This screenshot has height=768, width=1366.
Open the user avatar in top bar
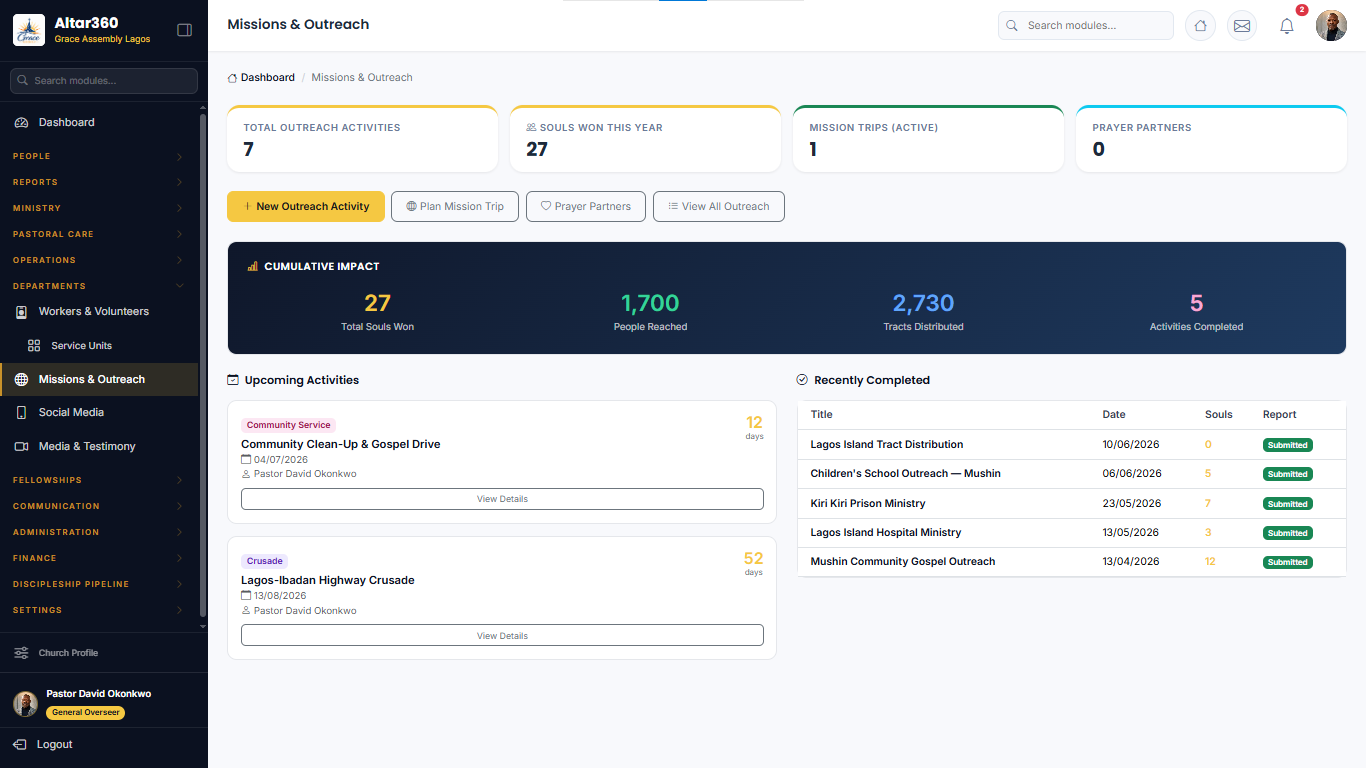[1331, 26]
